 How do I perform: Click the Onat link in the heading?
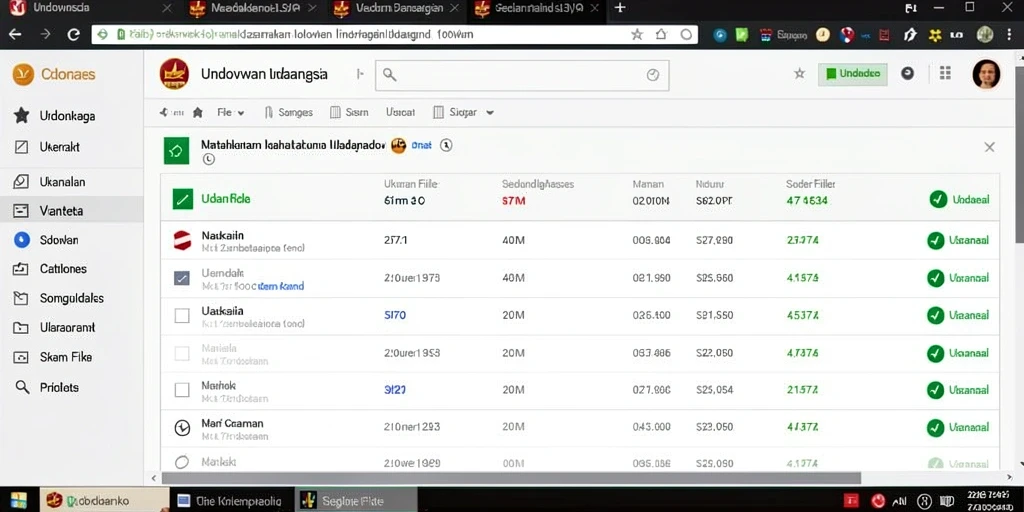pos(421,146)
